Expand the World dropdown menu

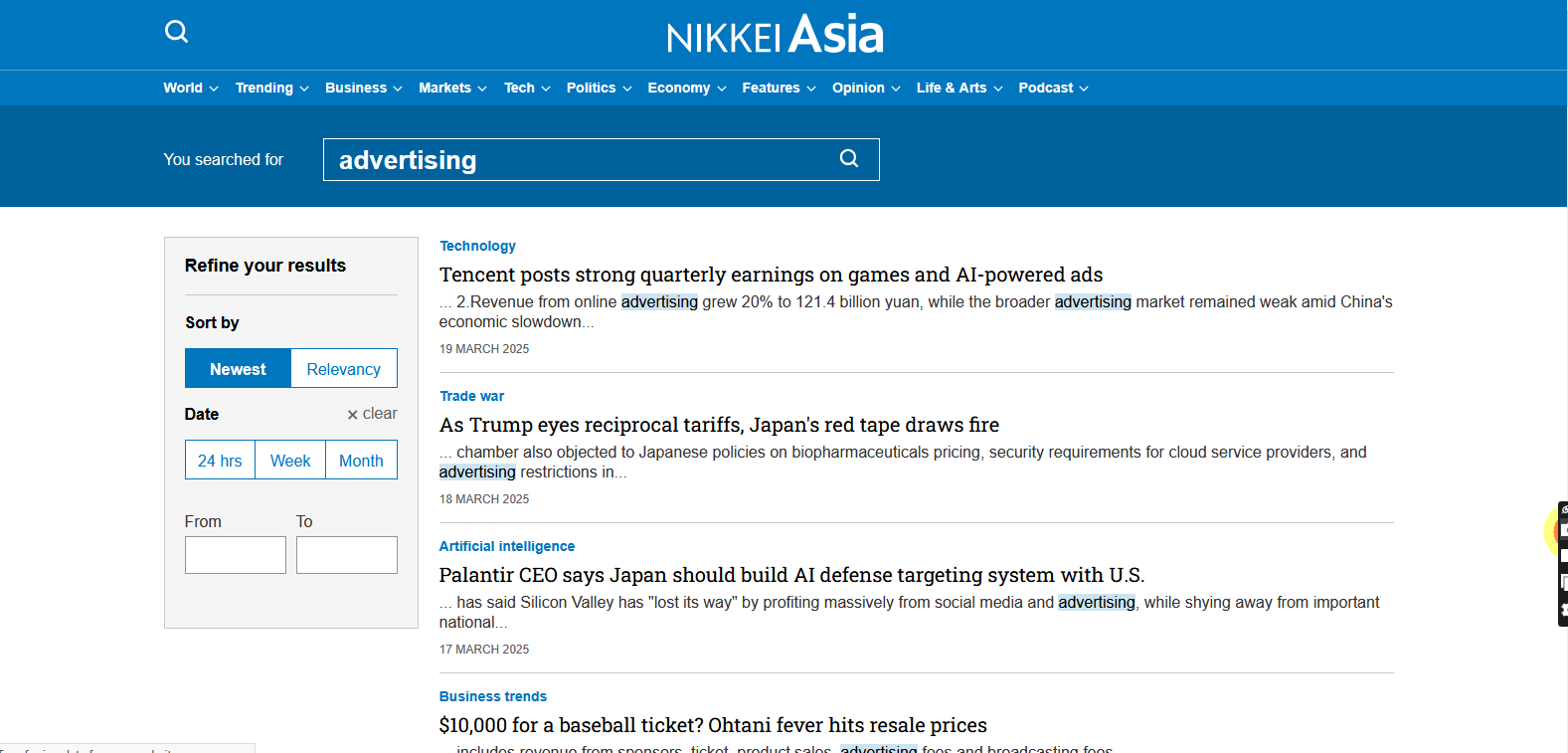pyautogui.click(x=190, y=89)
